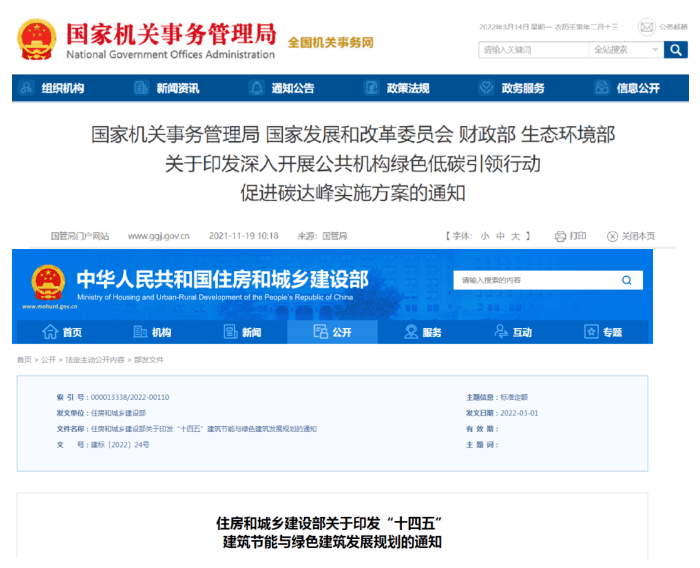Click the 全国机关事务网 link
700x568 pixels.
tap(330, 42)
